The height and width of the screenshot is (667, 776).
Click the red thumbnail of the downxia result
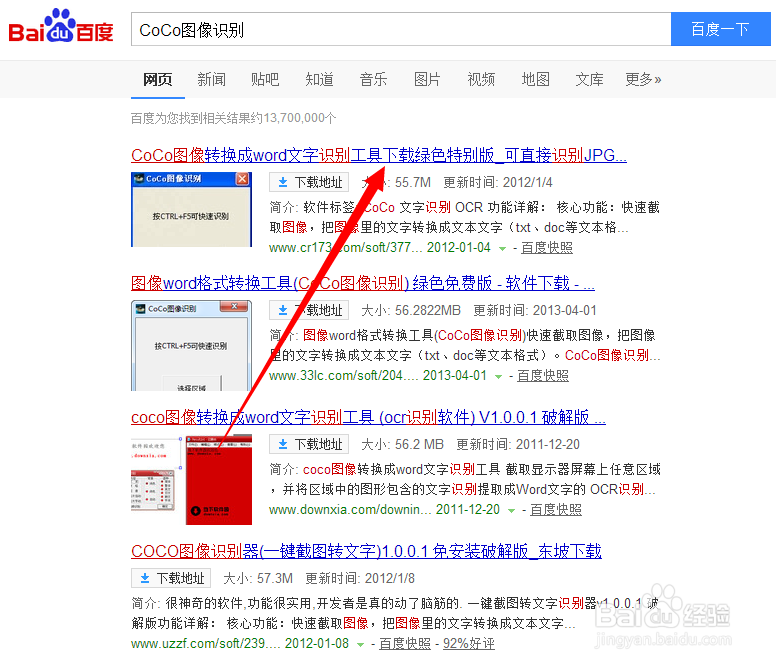pos(219,479)
